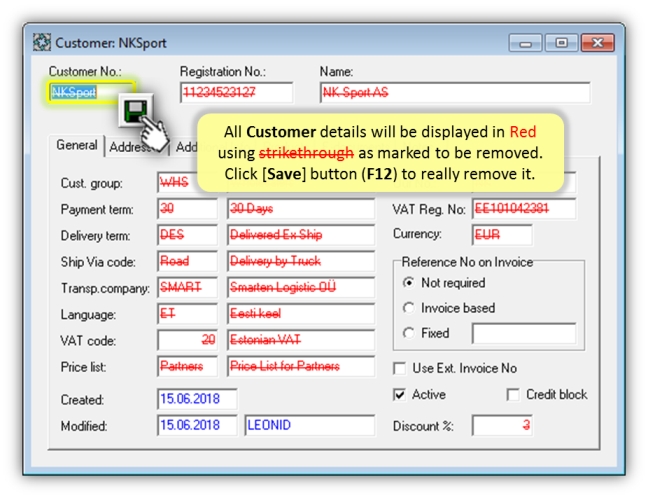Click the Transp. company field SMART
648x498 pixels.
187,288
